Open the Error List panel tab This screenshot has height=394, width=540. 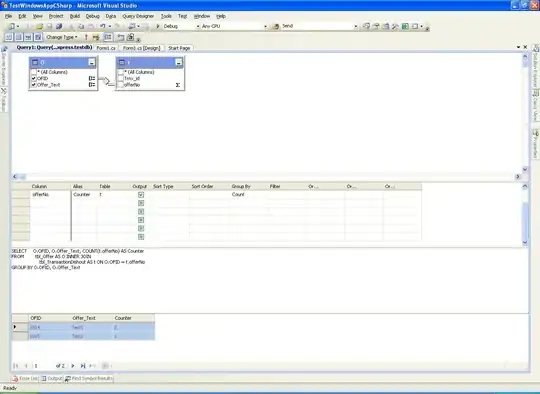25,378
